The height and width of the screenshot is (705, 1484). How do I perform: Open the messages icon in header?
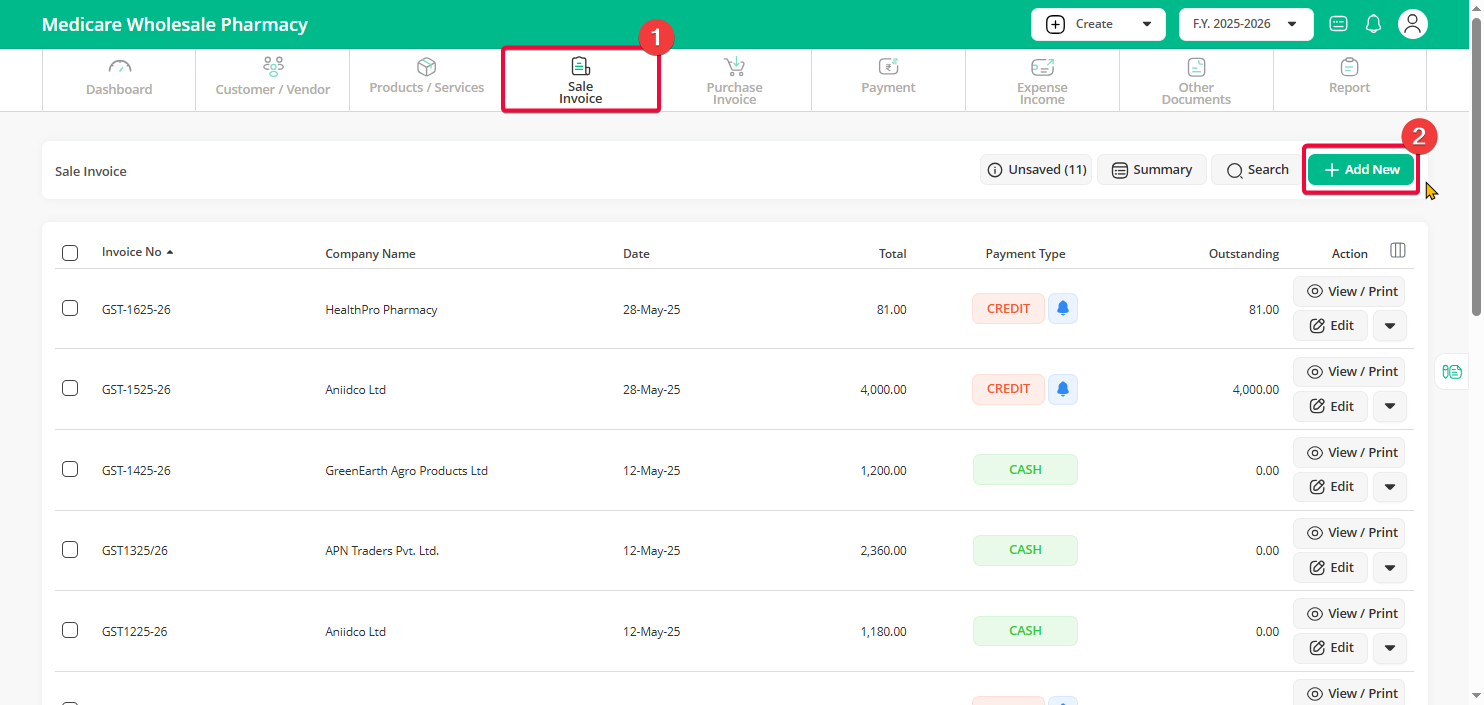click(1339, 24)
